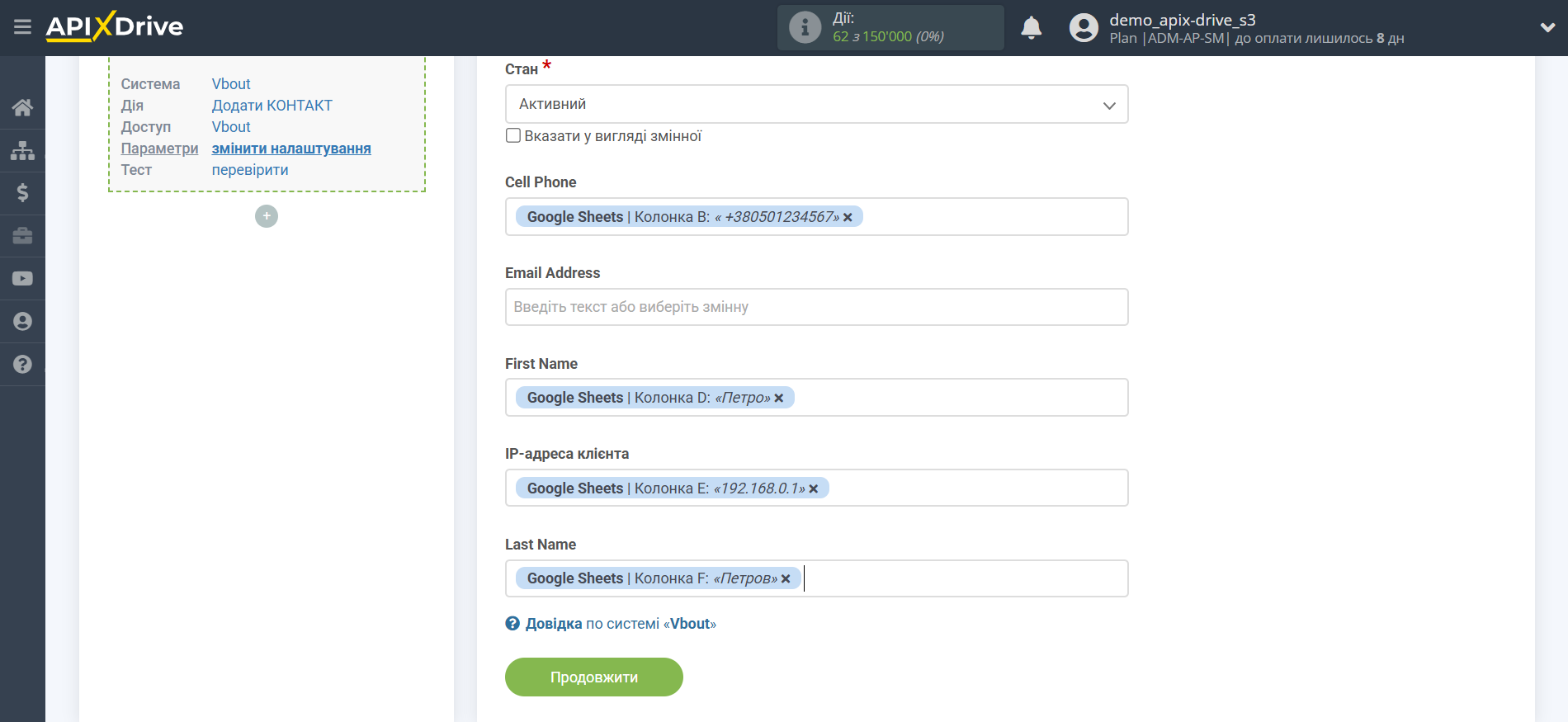Screen dimensions: 1568x722
Task: Go to home in sidebar
Action: click(22, 107)
